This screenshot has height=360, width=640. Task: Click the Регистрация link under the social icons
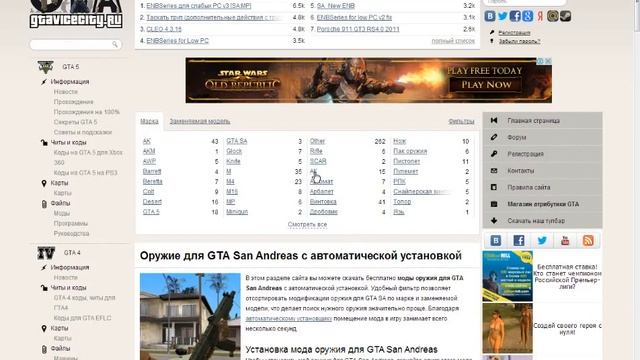(x=514, y=33)
